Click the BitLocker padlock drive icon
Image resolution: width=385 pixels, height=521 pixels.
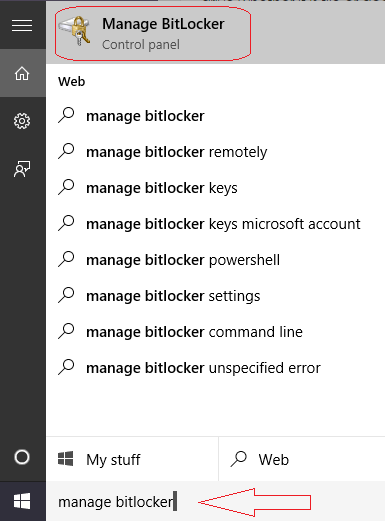coord(75,31)
